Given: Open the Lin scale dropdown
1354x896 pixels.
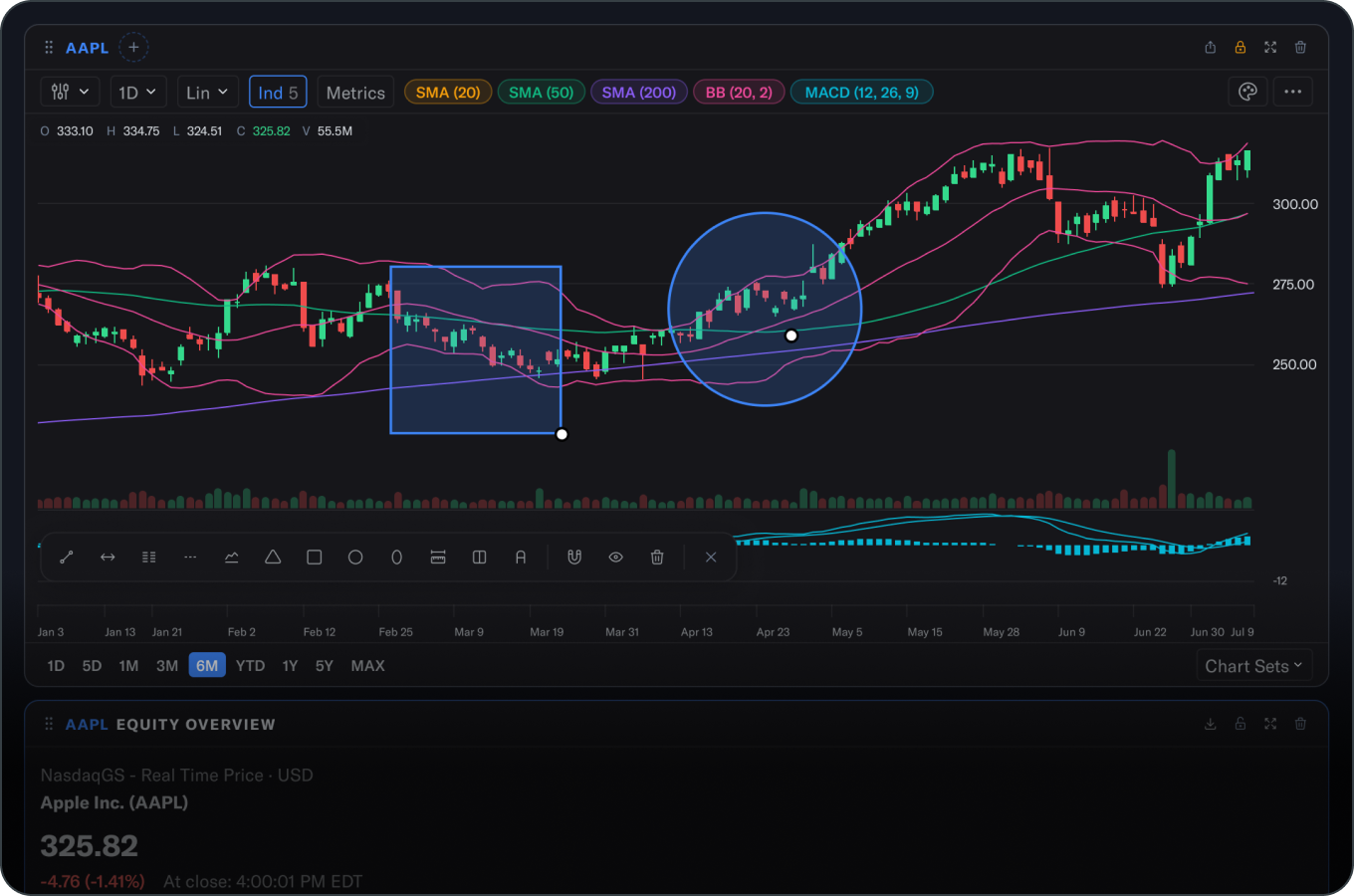Looking at the screenshot, I should coord(207,92).
